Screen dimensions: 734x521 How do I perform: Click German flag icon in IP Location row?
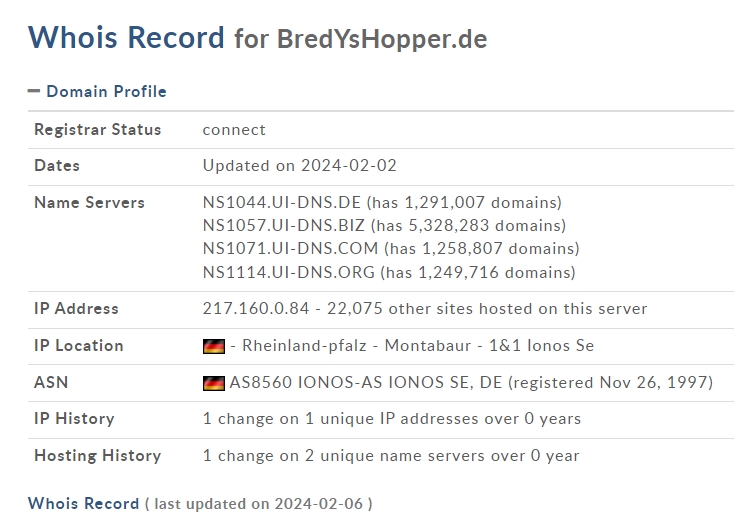213,346
